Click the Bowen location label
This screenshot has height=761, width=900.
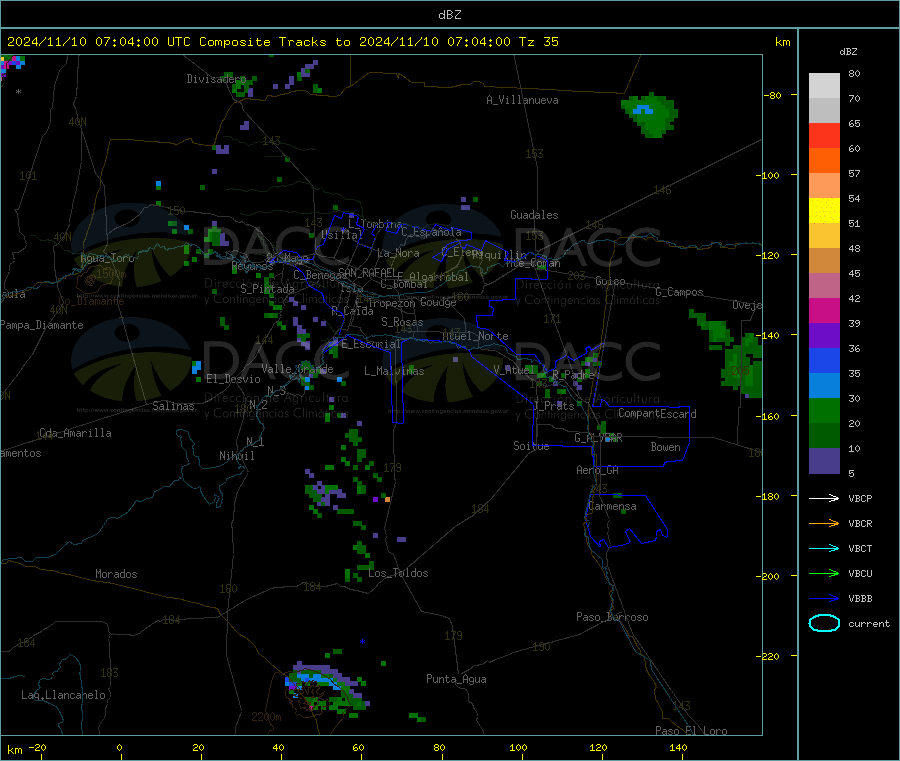665,447
